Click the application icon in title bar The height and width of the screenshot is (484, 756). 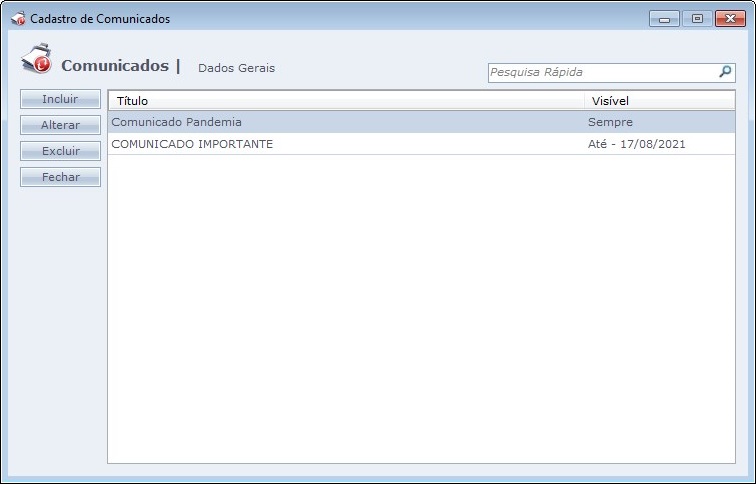[17, 19]
